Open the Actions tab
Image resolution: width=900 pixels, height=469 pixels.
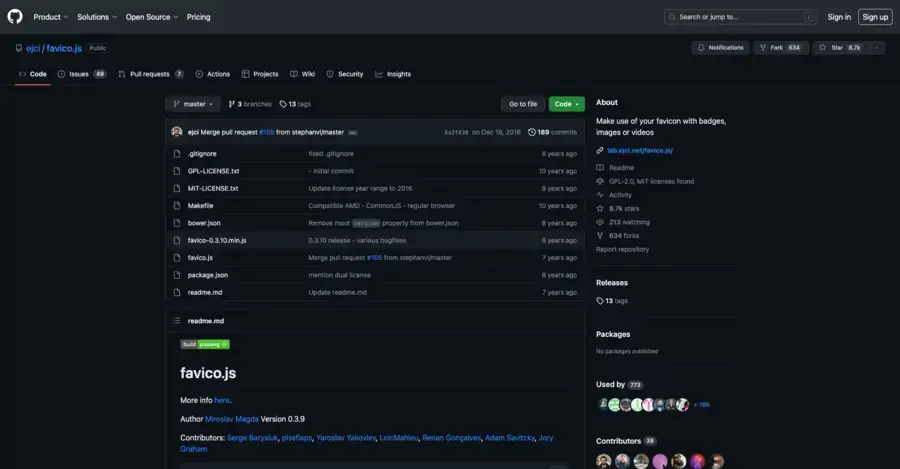(x=212, y=74)
